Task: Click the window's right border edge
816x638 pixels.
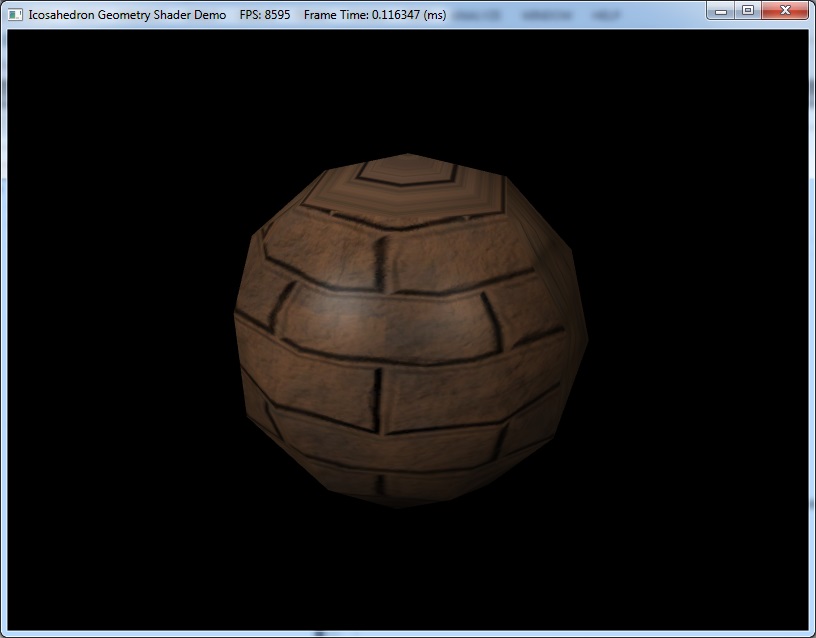Action: (x=812, y=330)
